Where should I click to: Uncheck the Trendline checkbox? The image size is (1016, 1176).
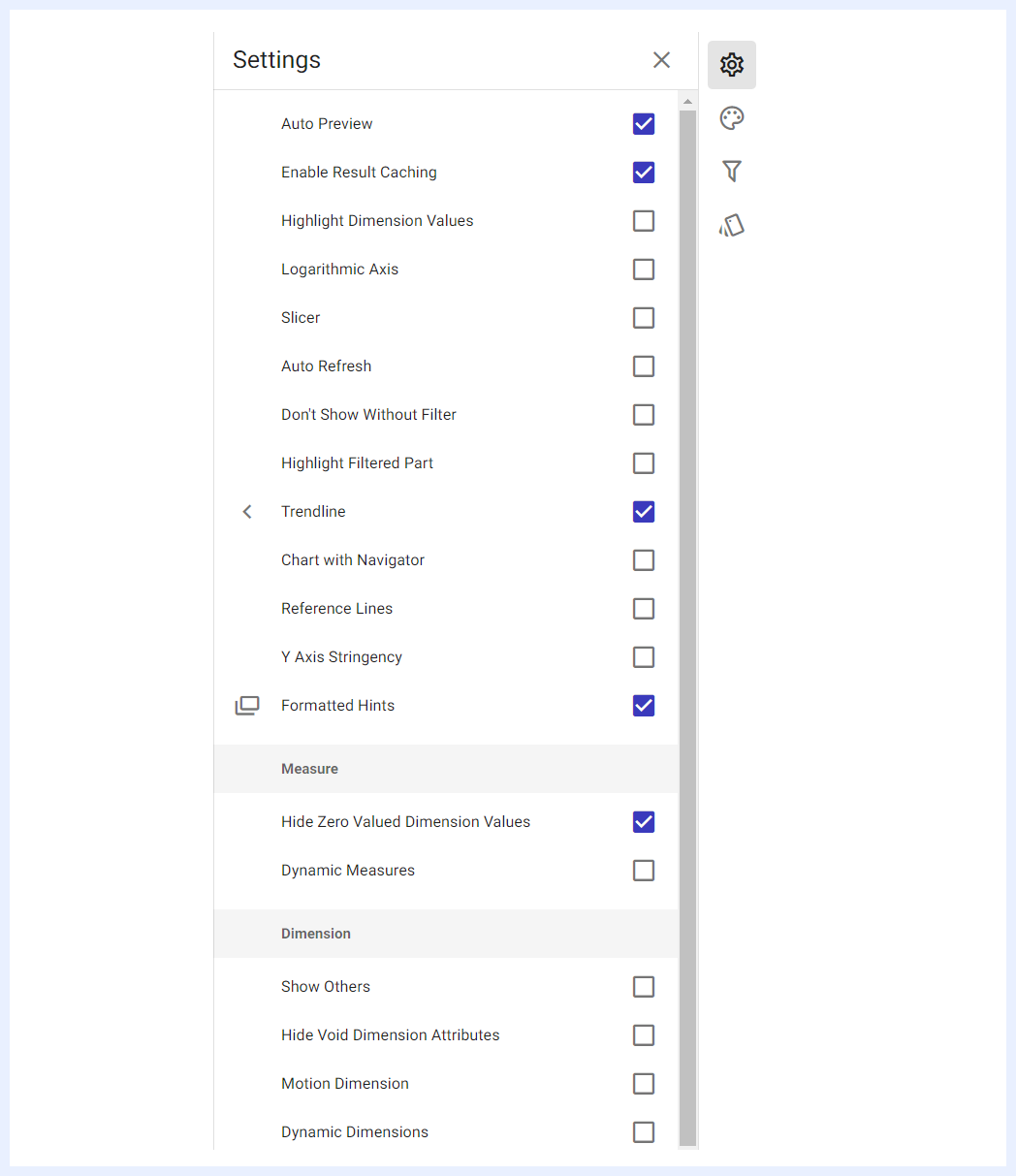tap(644, 512)
